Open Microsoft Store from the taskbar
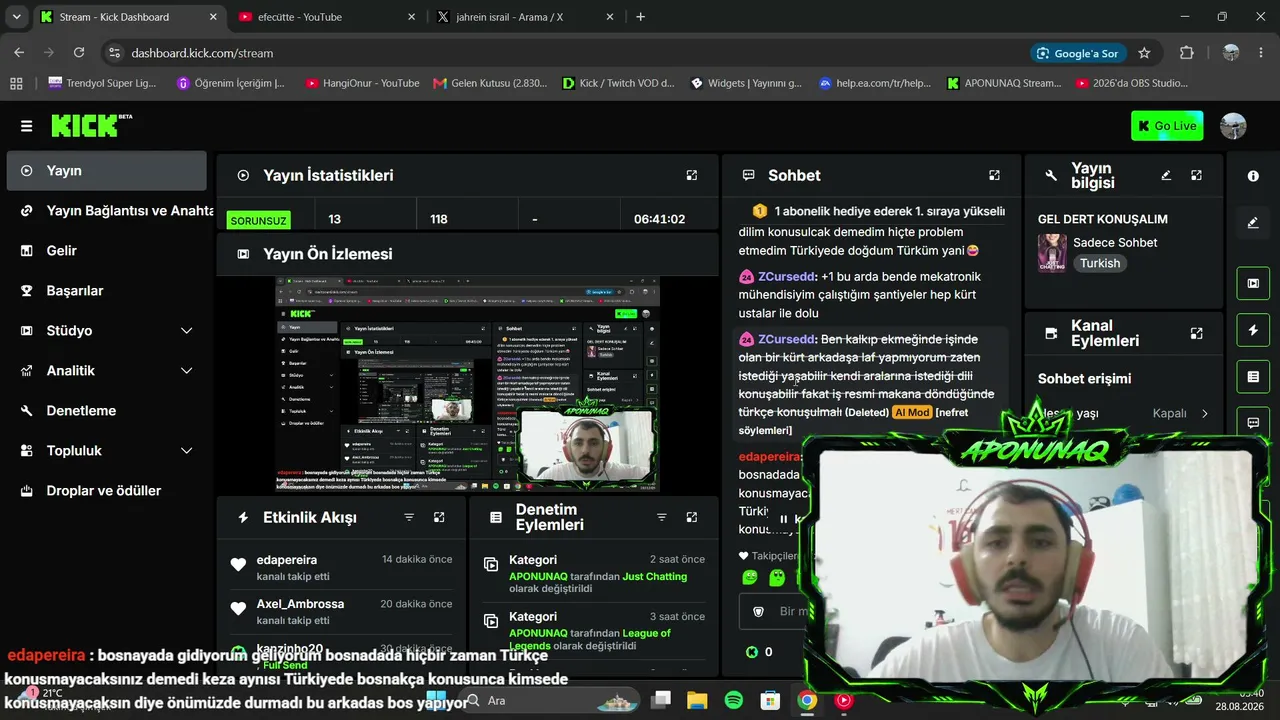This screenshot has width=1280, height=720. 769,701
